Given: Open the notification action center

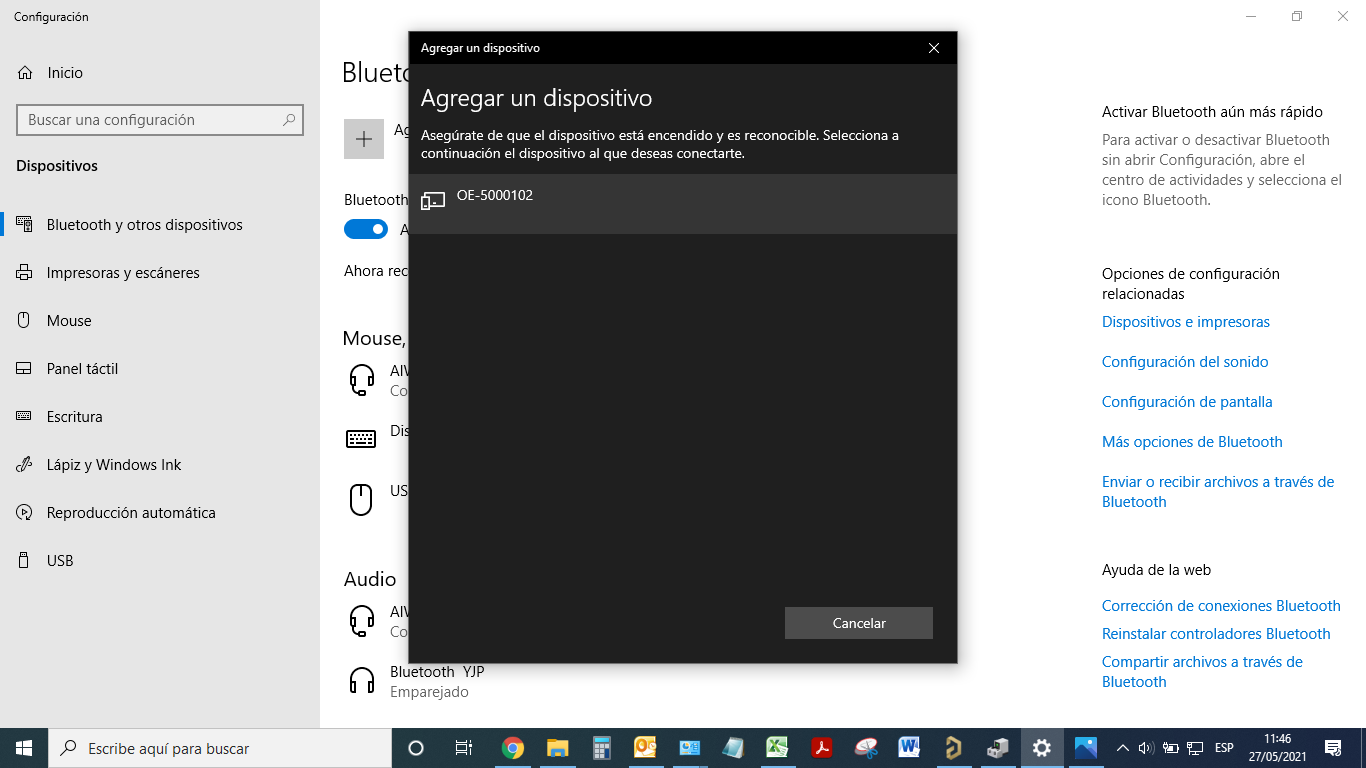Looking at the screenshot, I should (1332, 748).
